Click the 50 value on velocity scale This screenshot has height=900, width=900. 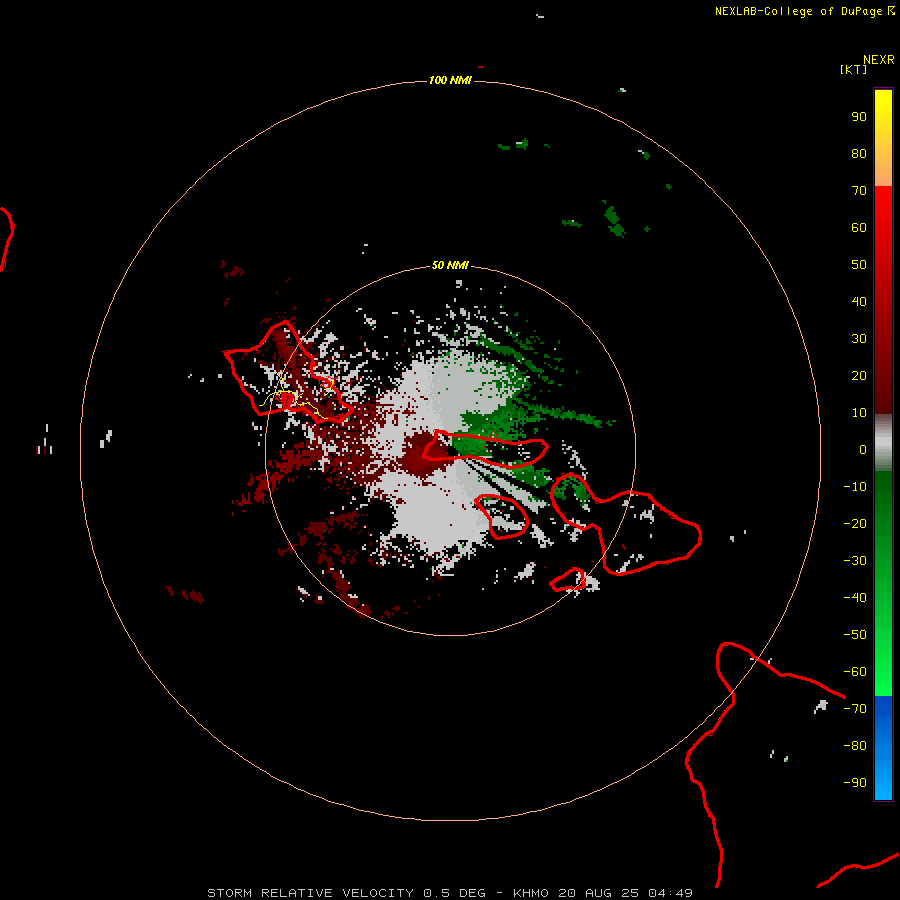pyautogui.click(x=859, y=265)
